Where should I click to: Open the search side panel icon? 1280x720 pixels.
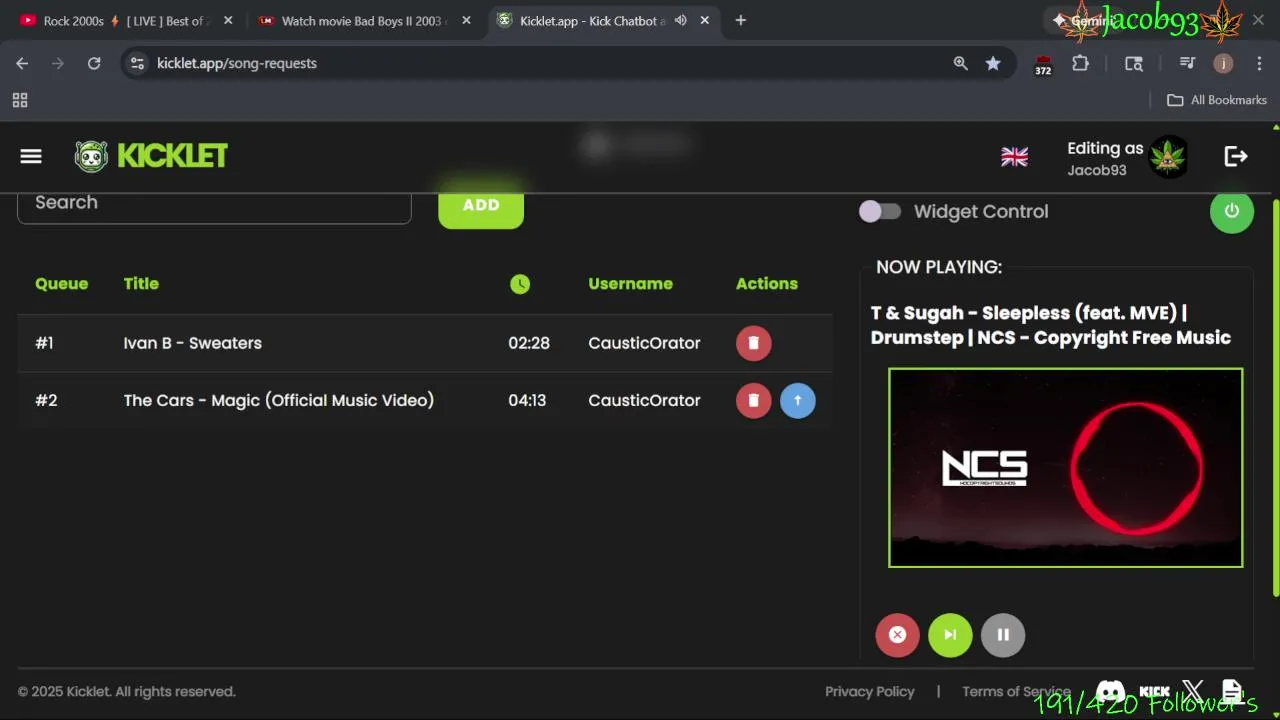pos(1134,63)
